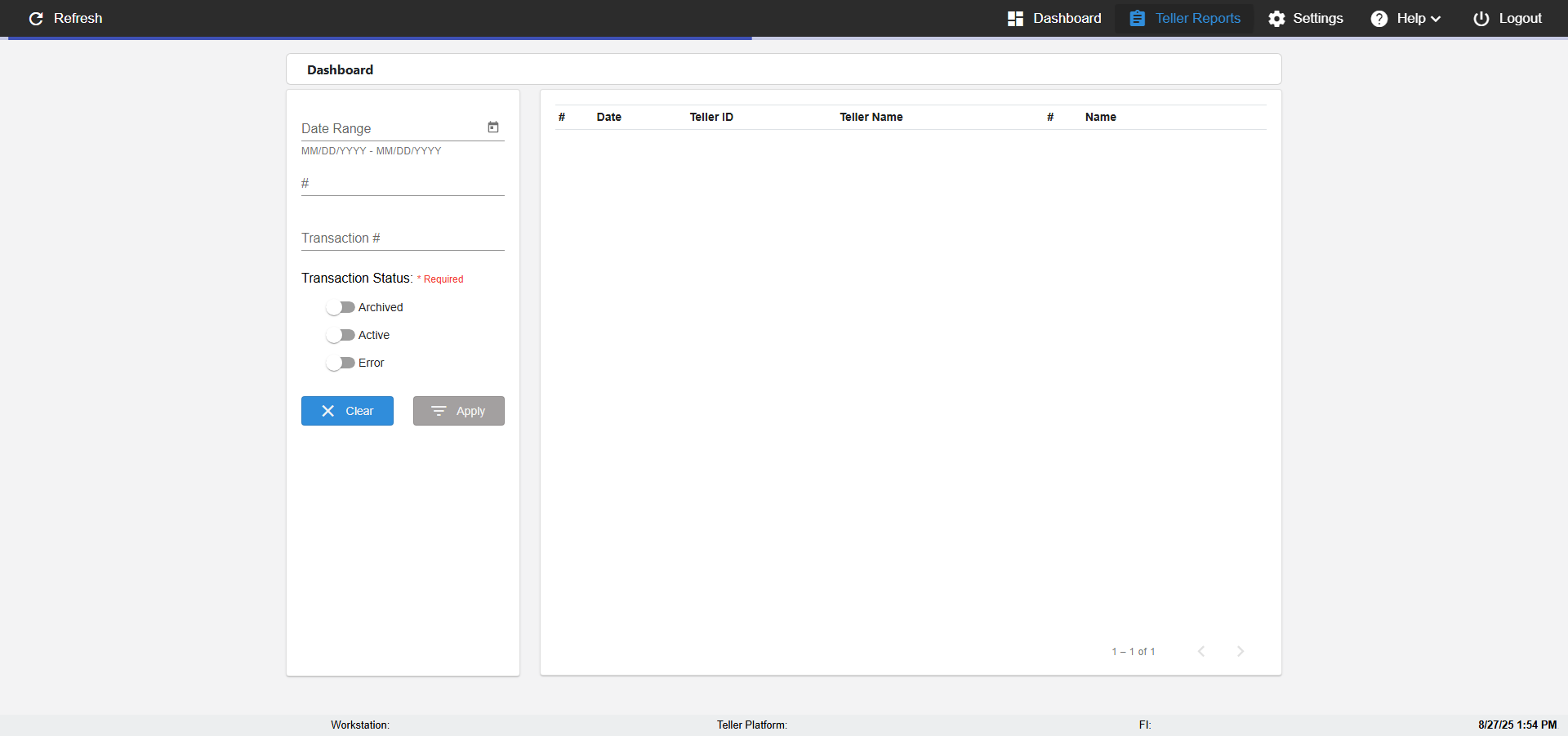This screenshot has width=1568, height=736.
Task: Click the Teller ID column header
Action: point(711,117)
